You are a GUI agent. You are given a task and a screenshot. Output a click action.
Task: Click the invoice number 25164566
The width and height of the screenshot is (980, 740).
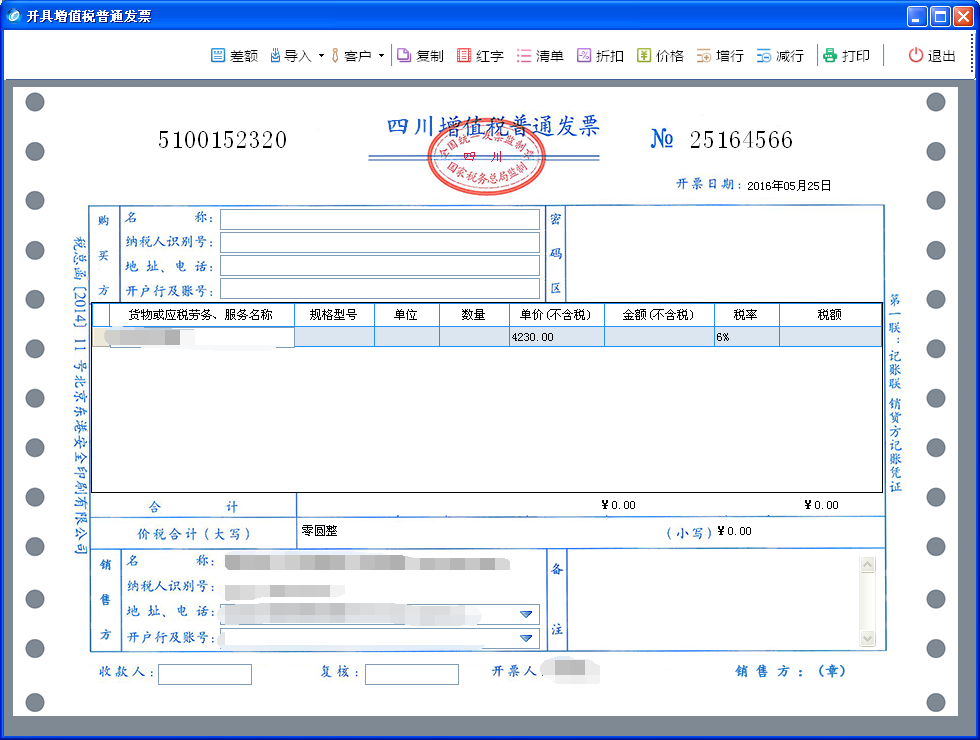point(741,139)
